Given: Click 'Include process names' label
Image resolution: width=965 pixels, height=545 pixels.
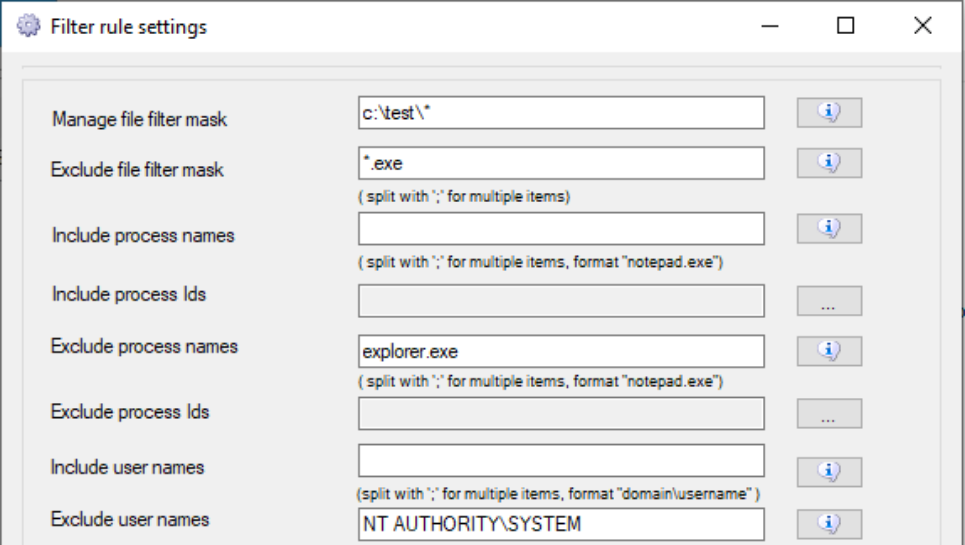Looking at the screenshot, I should [x=143, y=235].
